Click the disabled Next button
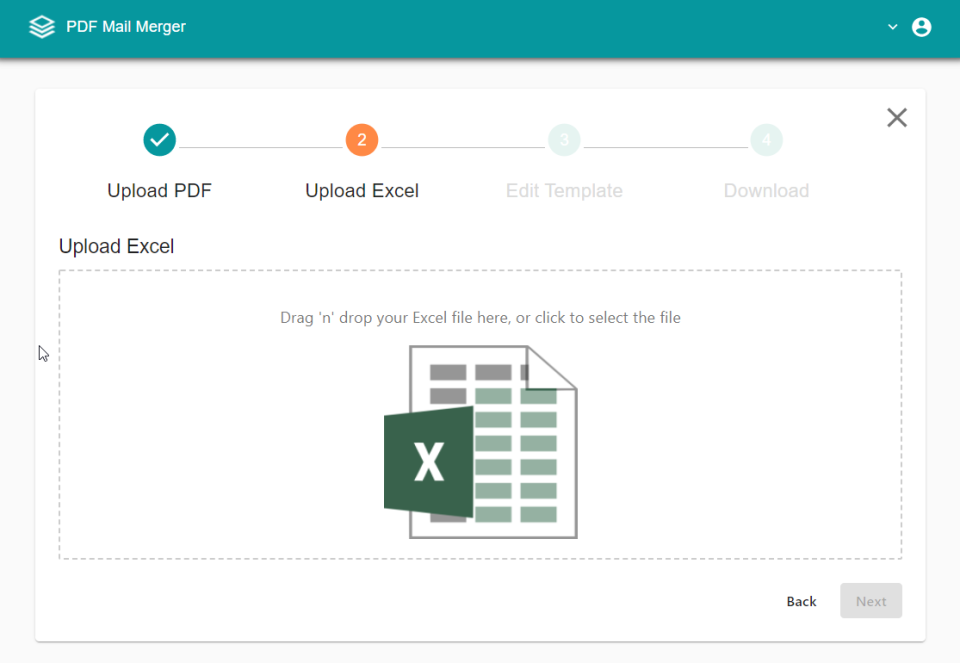The image size is (960, 663). click(x=870, y=601)
